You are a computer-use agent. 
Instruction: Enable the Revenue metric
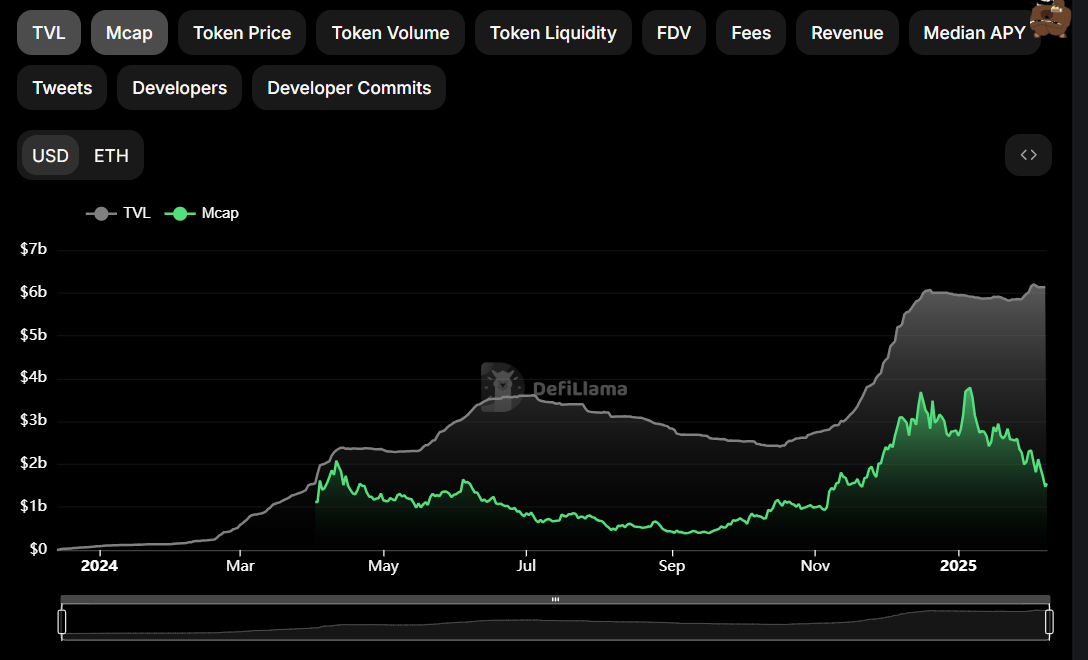click(x=847, y=33)
